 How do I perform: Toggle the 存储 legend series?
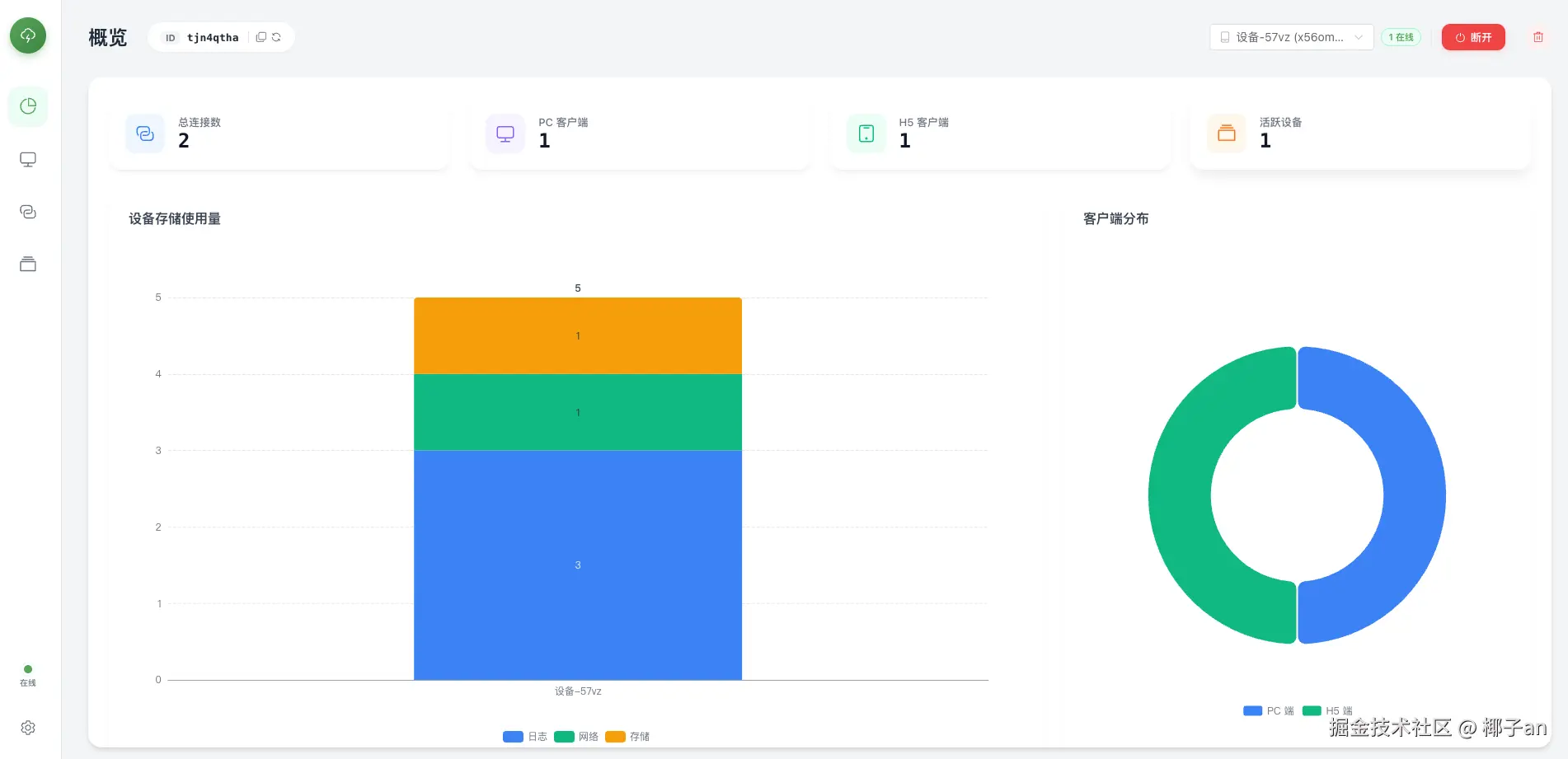(627, 737)
